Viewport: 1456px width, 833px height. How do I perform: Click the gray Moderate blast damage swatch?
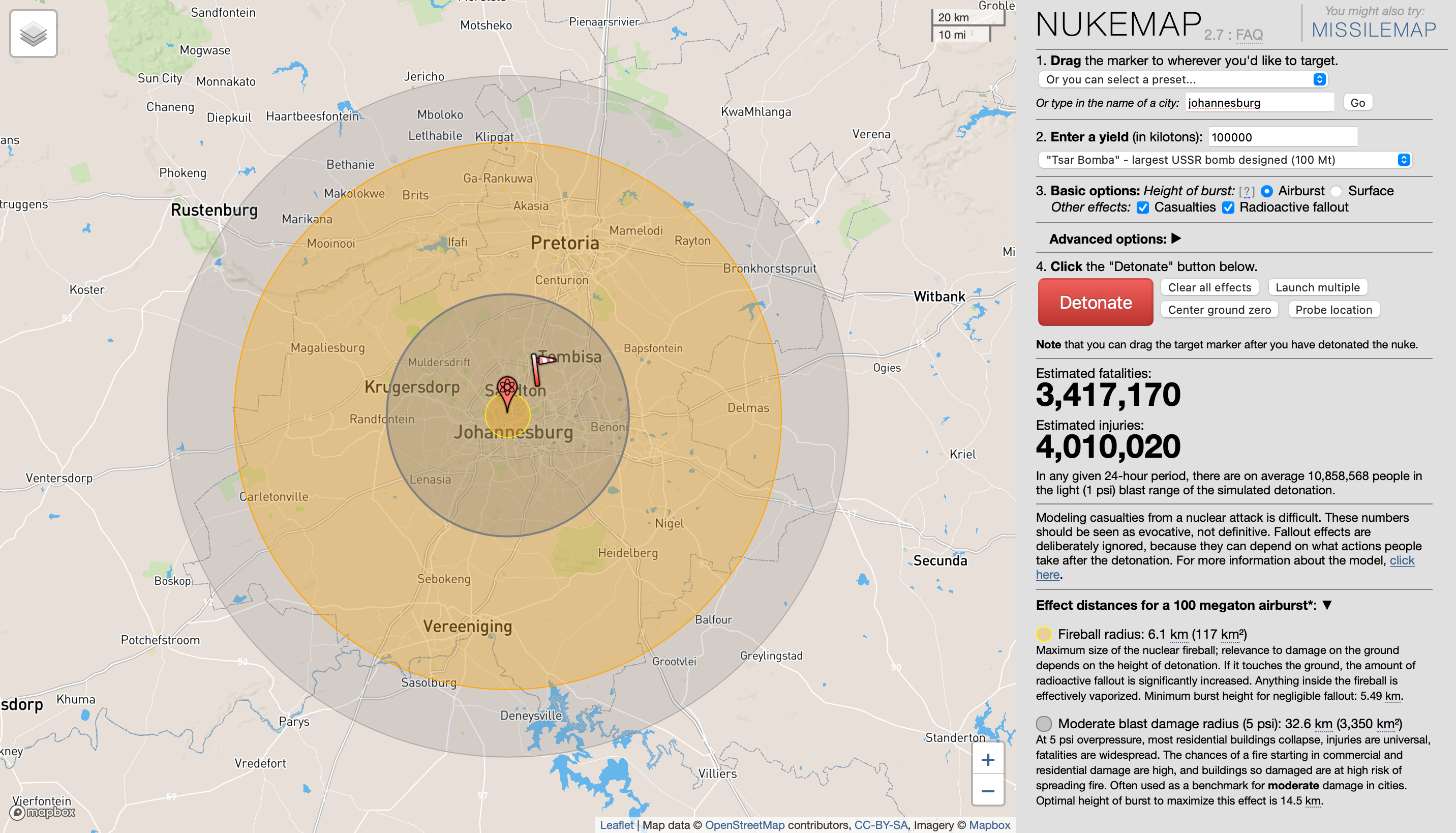tap(1044, 724)
